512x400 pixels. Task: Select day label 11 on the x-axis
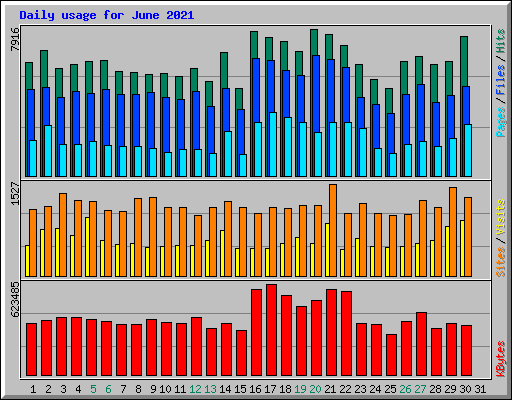pyautogui.click(x=180, y=389)
